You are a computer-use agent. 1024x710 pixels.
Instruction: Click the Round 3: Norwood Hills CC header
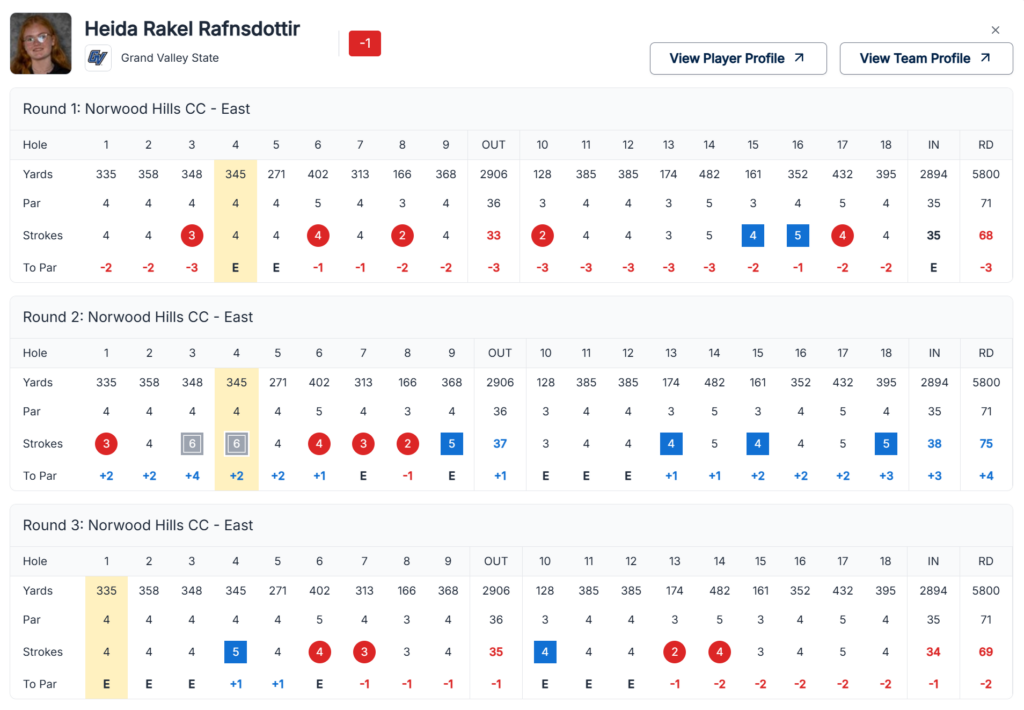click(x=168, y=525)
